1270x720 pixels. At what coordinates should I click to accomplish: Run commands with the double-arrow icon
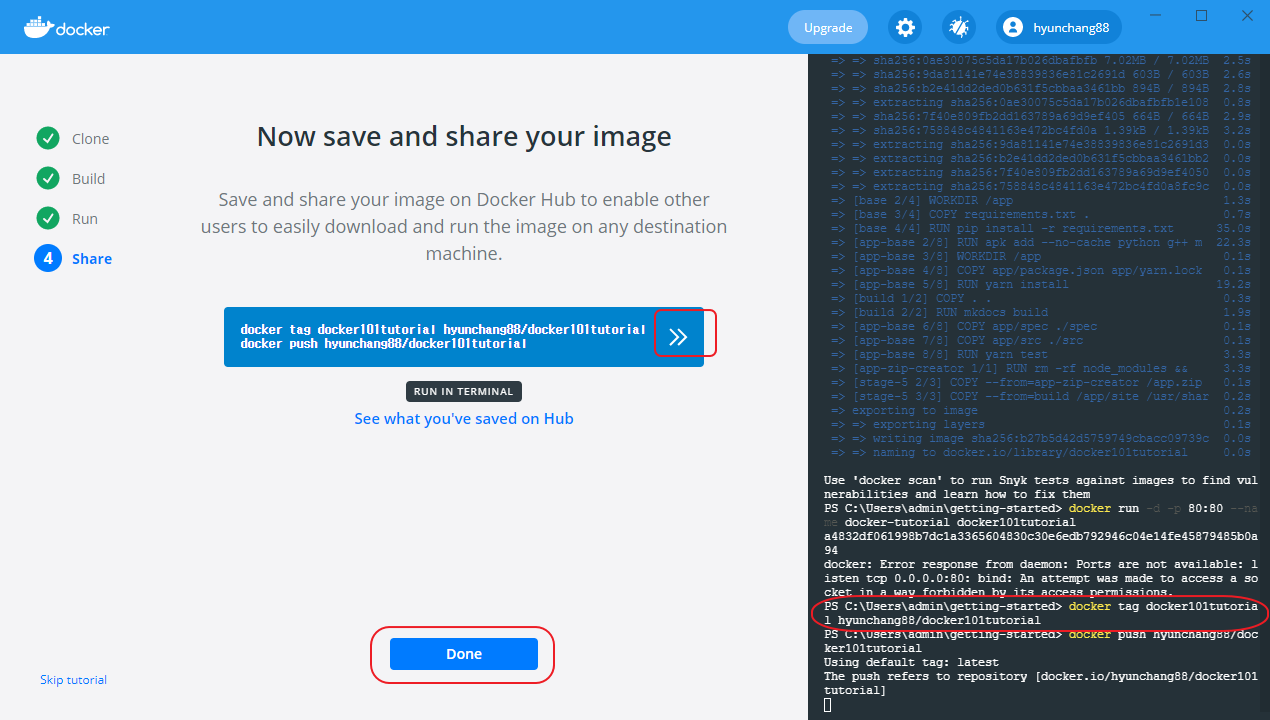point(678,337)
